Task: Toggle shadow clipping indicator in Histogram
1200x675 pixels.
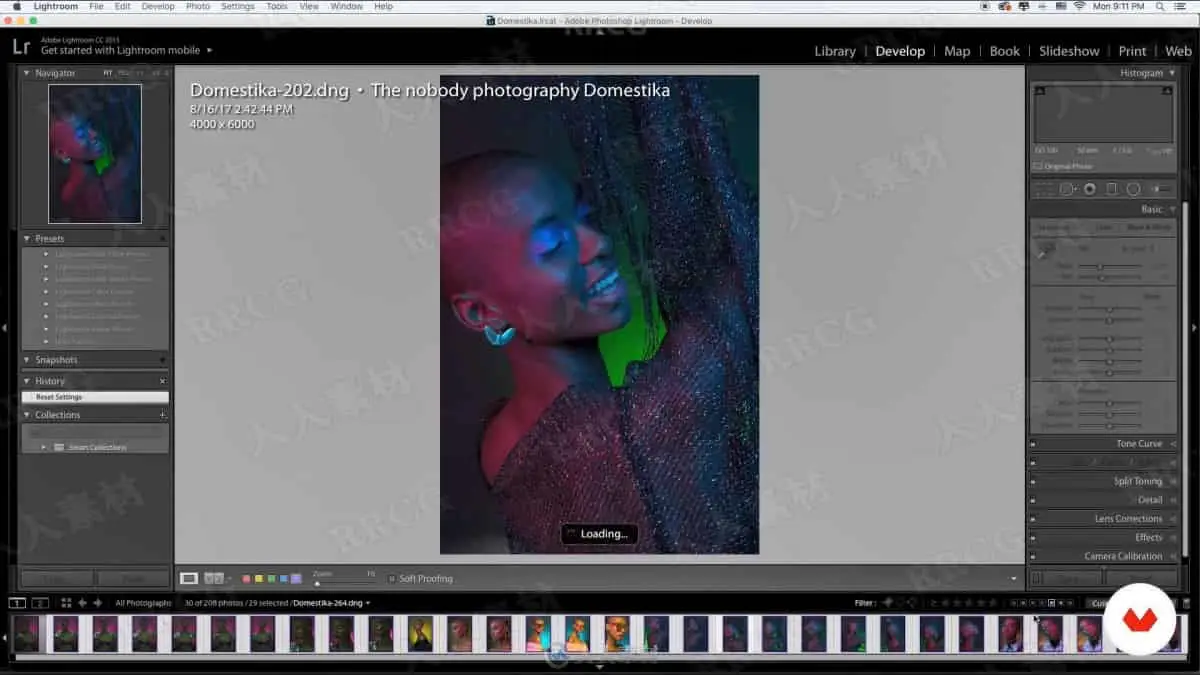Action: (1040, 90)
